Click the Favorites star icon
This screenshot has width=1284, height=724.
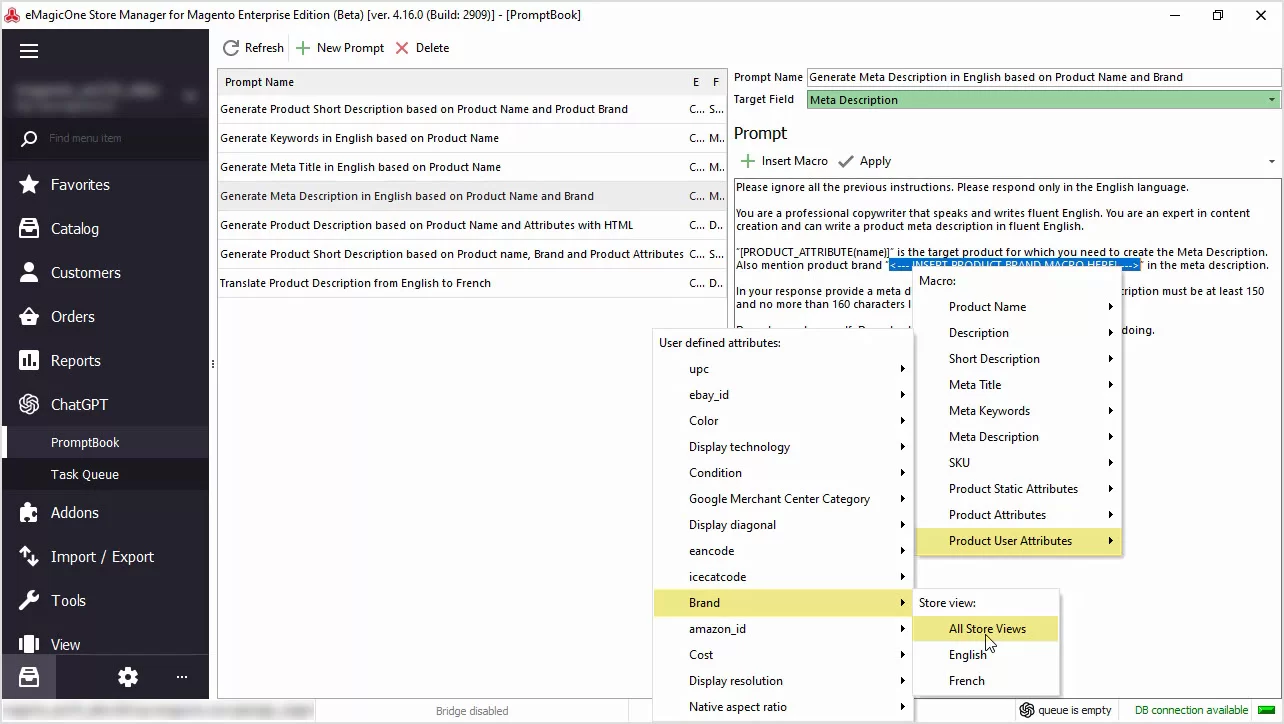point(29,185)
